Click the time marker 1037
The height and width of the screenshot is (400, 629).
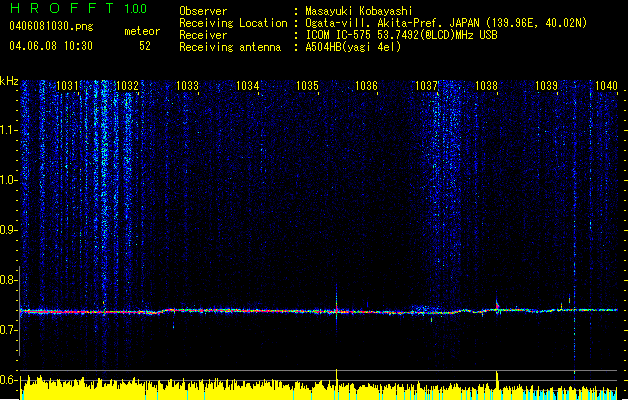(x=426, y=86)
